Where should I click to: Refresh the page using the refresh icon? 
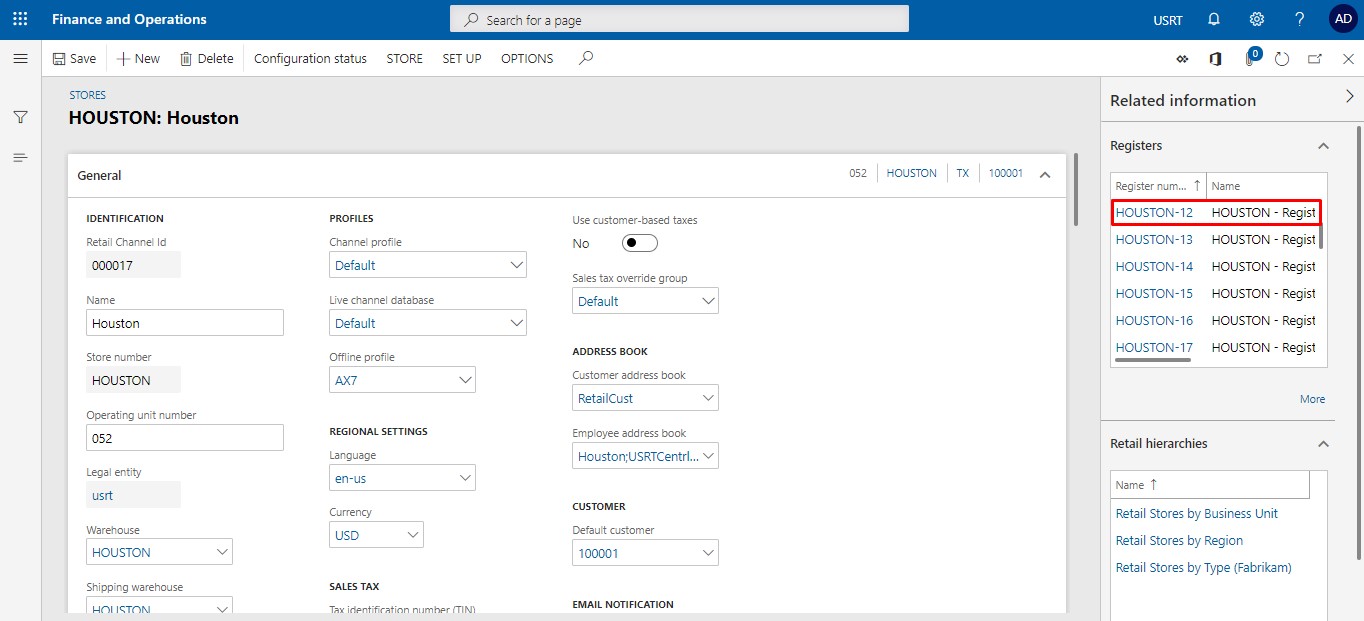click(1282, 59)
